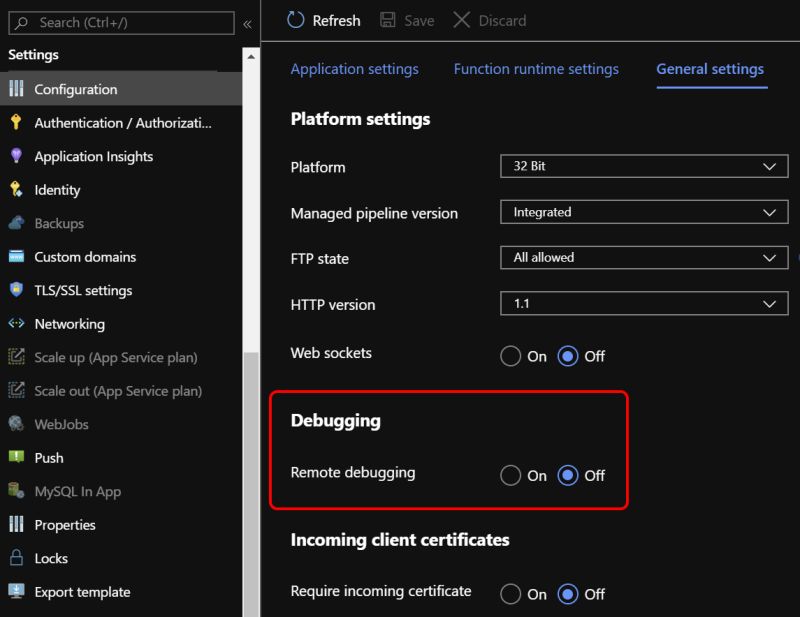The width and height of the screenshot is (800, 617).
Task: Refresh the configuration page
Action: 322,19
